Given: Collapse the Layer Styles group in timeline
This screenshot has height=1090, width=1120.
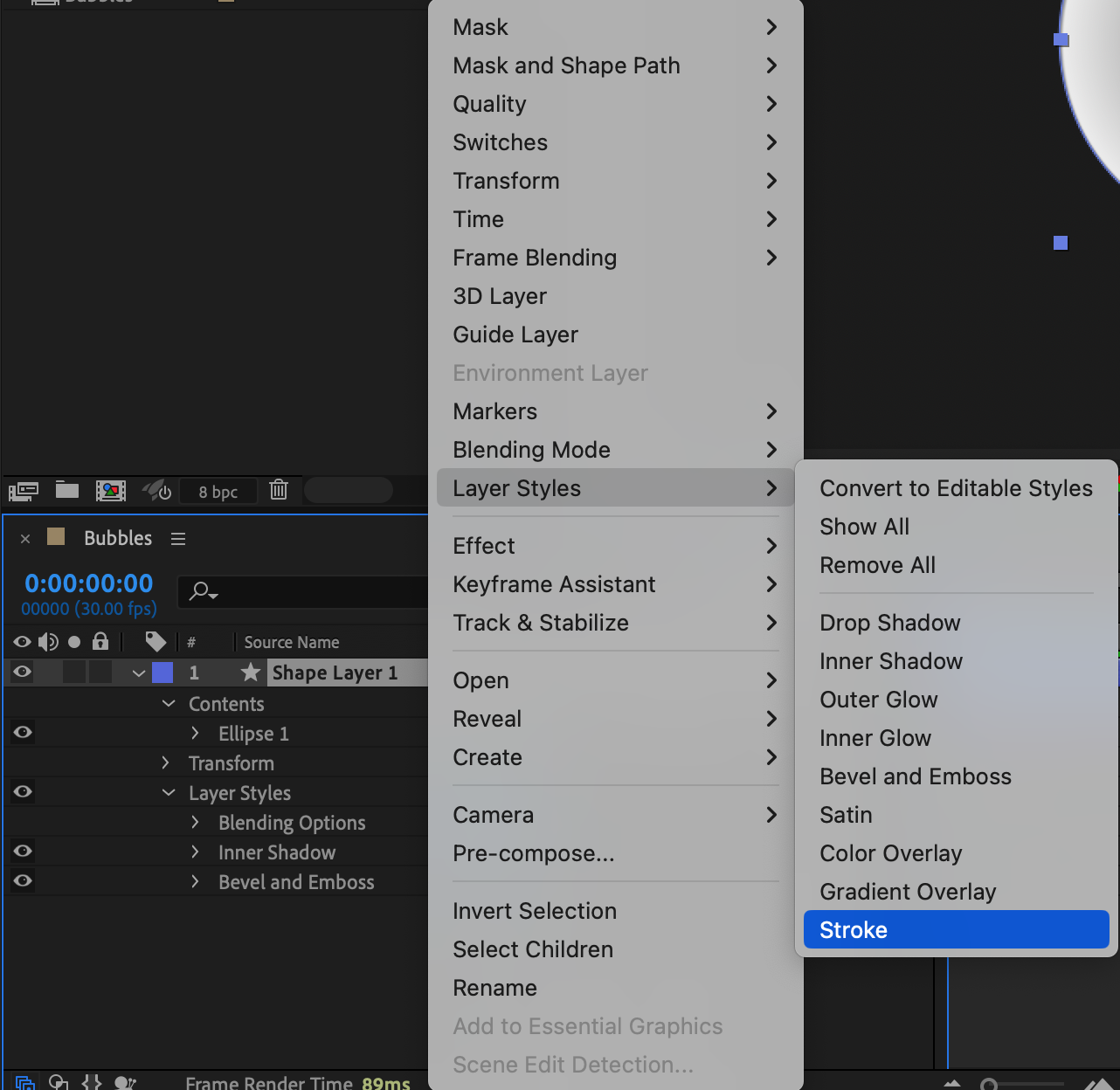Looking at the screenshot, I should coord(169,792).
